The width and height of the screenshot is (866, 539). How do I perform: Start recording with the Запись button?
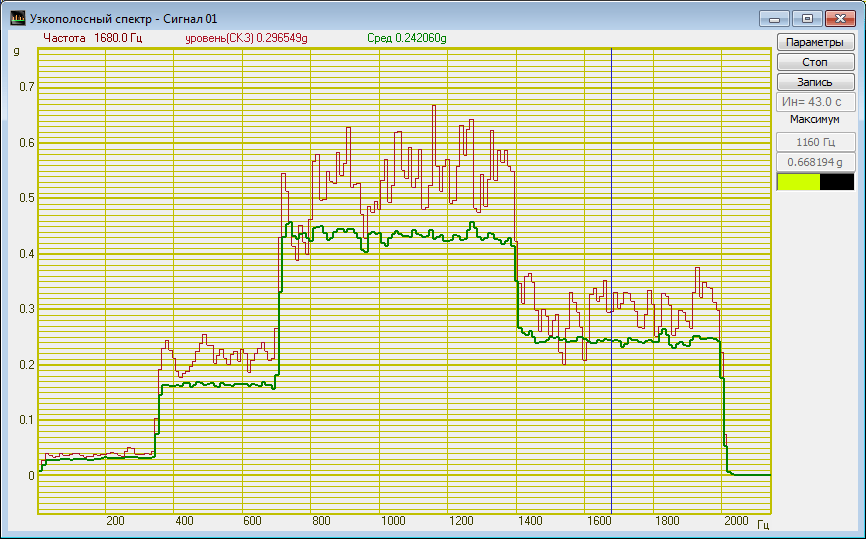click(x=815, y=82)
